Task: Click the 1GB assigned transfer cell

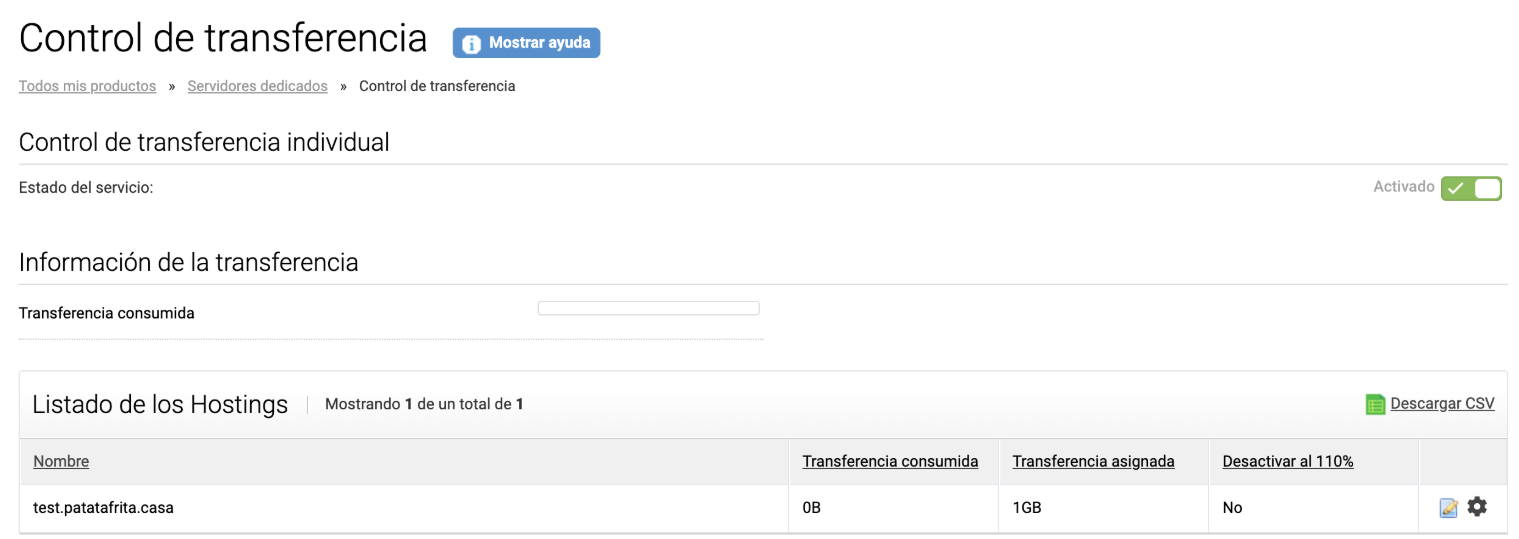Action: (1027, 508)
